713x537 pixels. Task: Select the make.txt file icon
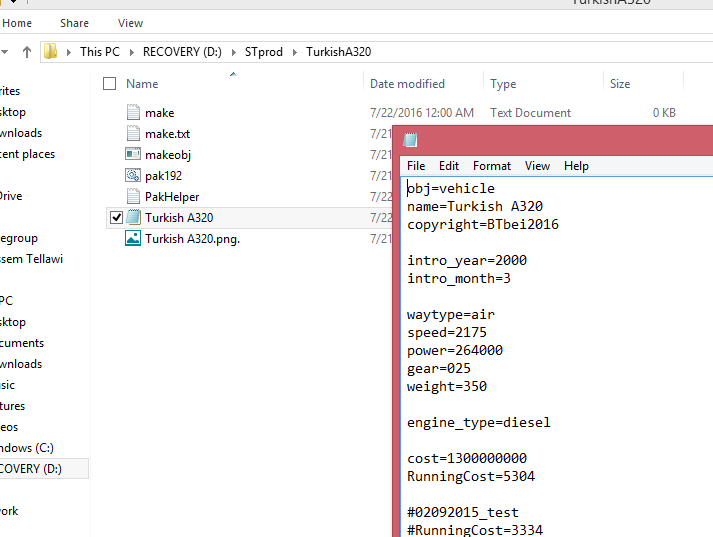(134, 134)
